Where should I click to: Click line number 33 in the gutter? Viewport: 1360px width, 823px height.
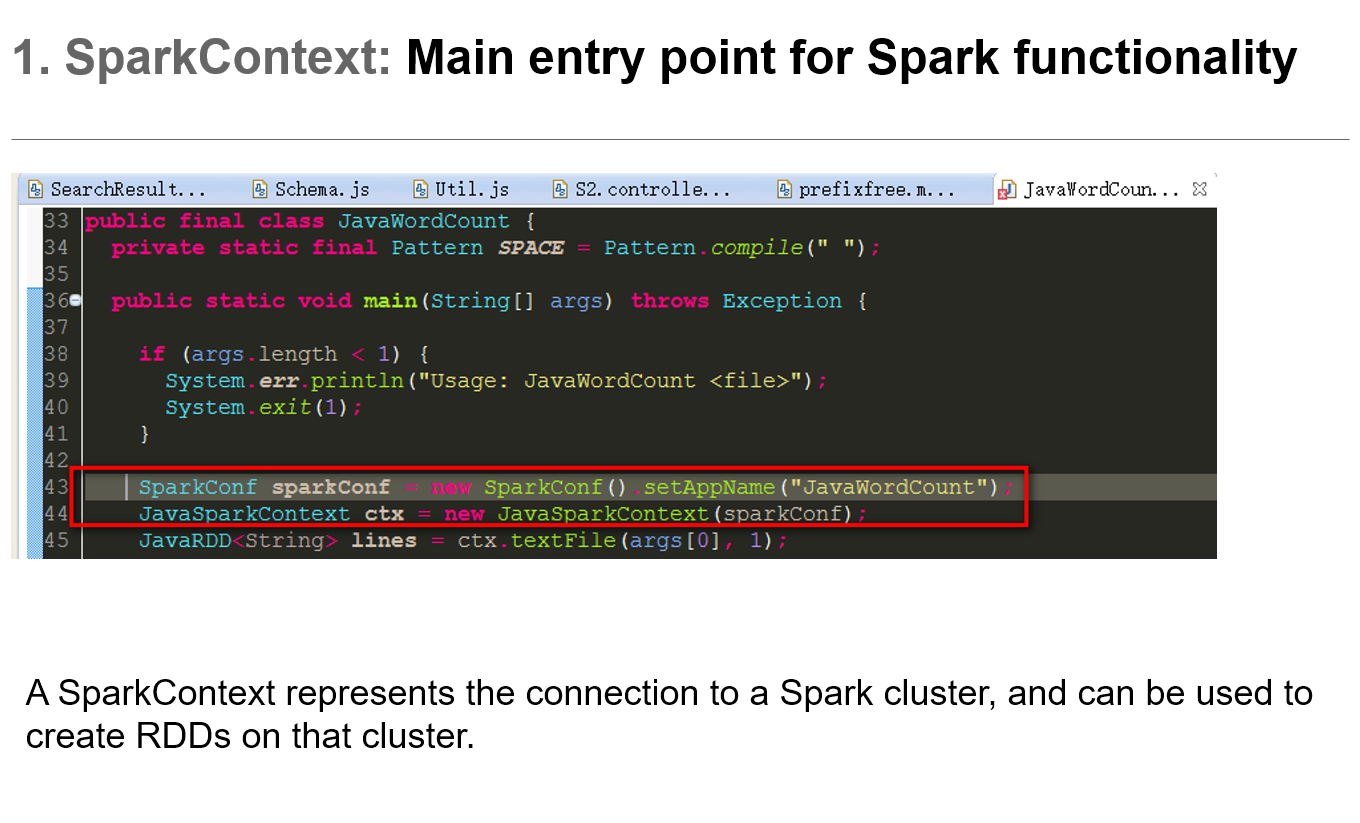pyautogui.click(x=57, y=221)
